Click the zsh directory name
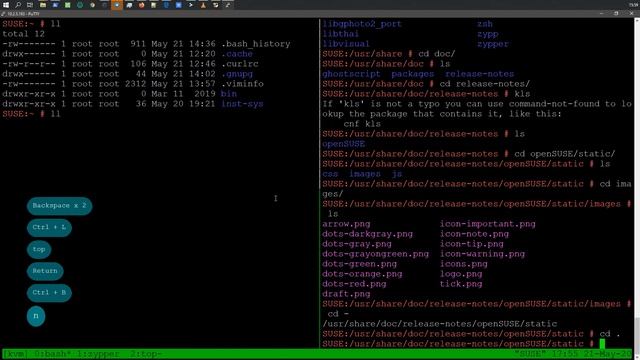The height and width of the screenshot is (360, 640). [x=485, y=24]
